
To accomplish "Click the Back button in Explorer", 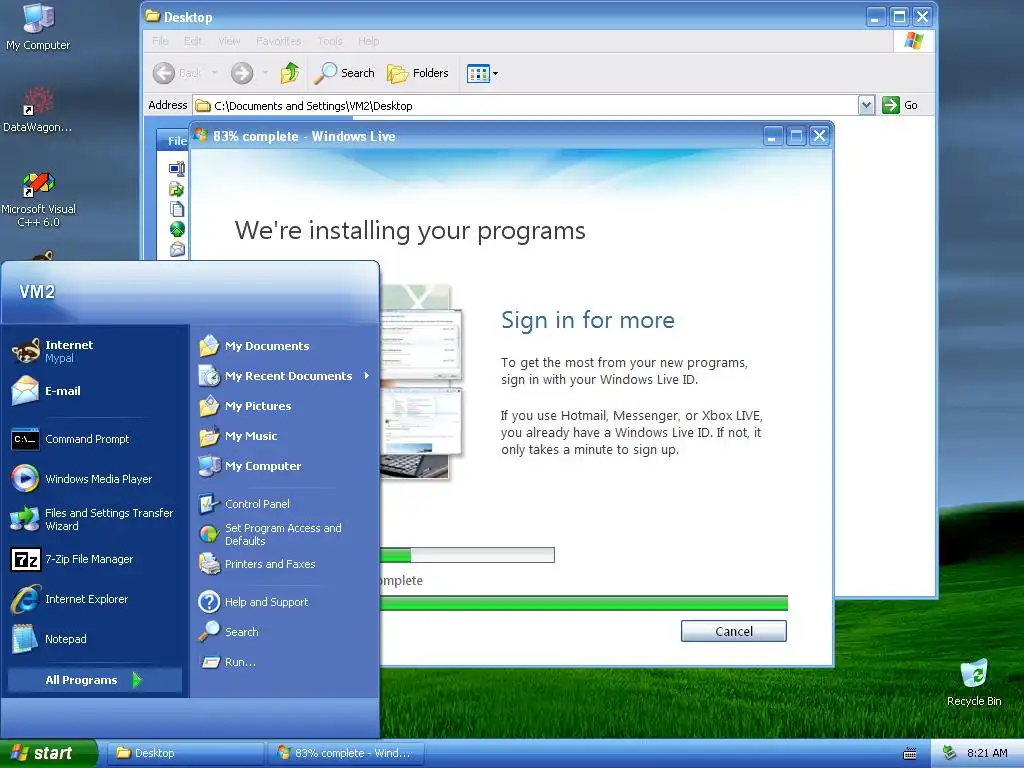I will tap(178, 72).
